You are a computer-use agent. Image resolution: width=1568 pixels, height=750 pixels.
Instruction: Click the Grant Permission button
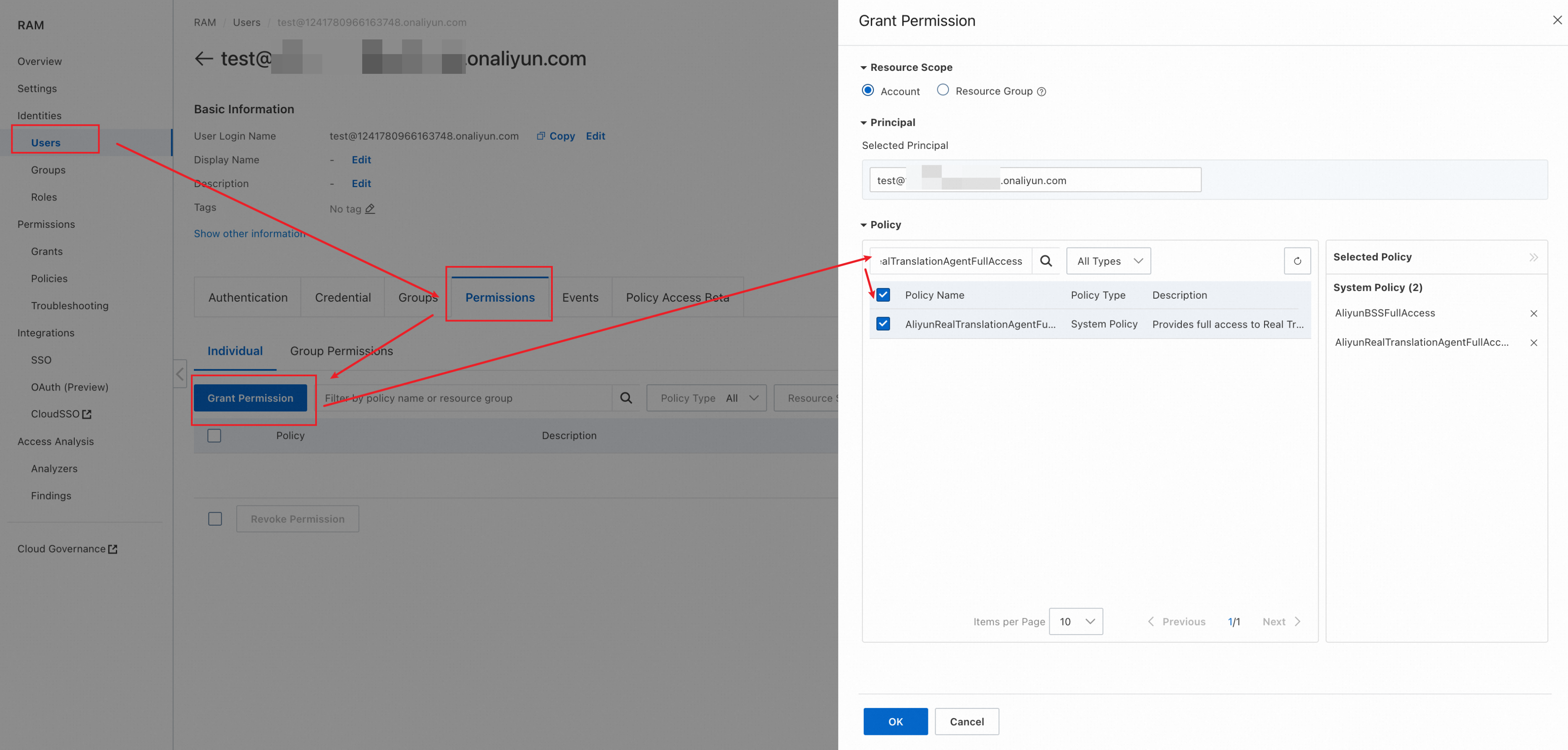(x=250, y=398)
